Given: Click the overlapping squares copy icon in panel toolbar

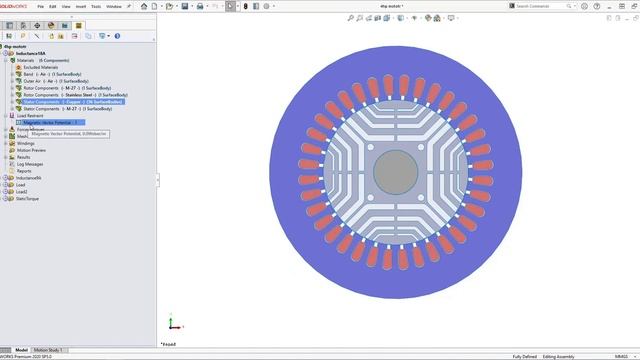Looking at the screenshot, I should point(88,36).
